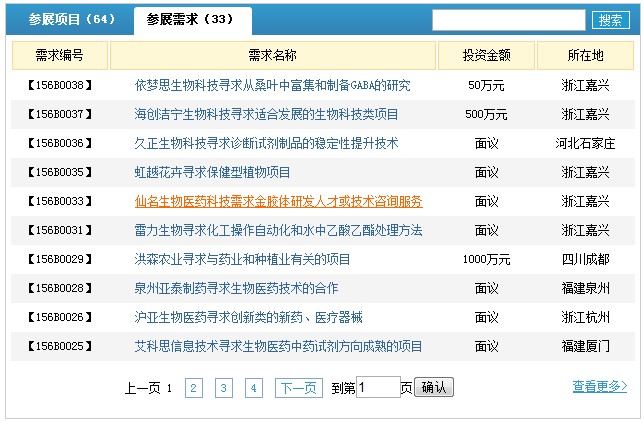The width and height of the screenshot is (644, 425).
Task: Open the 海创洁宁生物科技 project link
Action: pos(266,114)
